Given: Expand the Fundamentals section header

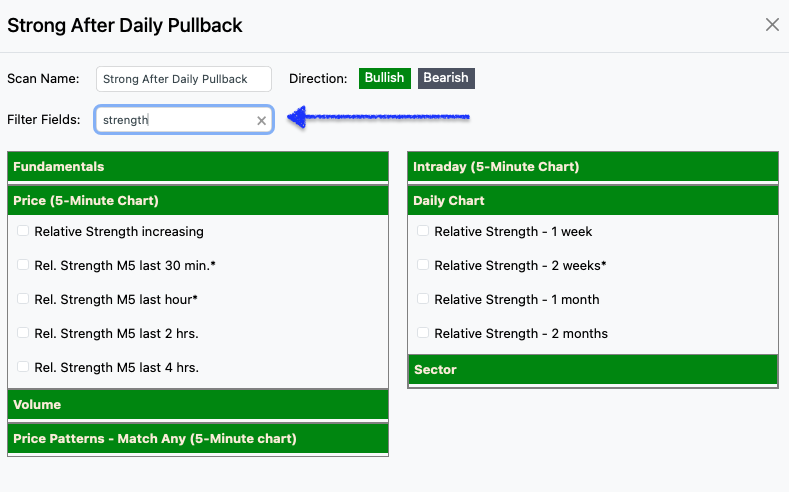Looking at the screenshot, I should (197, 167).
